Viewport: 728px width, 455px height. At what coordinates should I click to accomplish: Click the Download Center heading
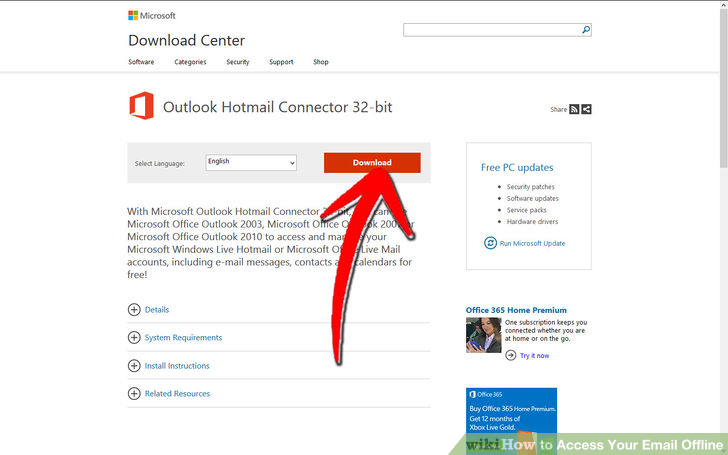coord(187,40)
